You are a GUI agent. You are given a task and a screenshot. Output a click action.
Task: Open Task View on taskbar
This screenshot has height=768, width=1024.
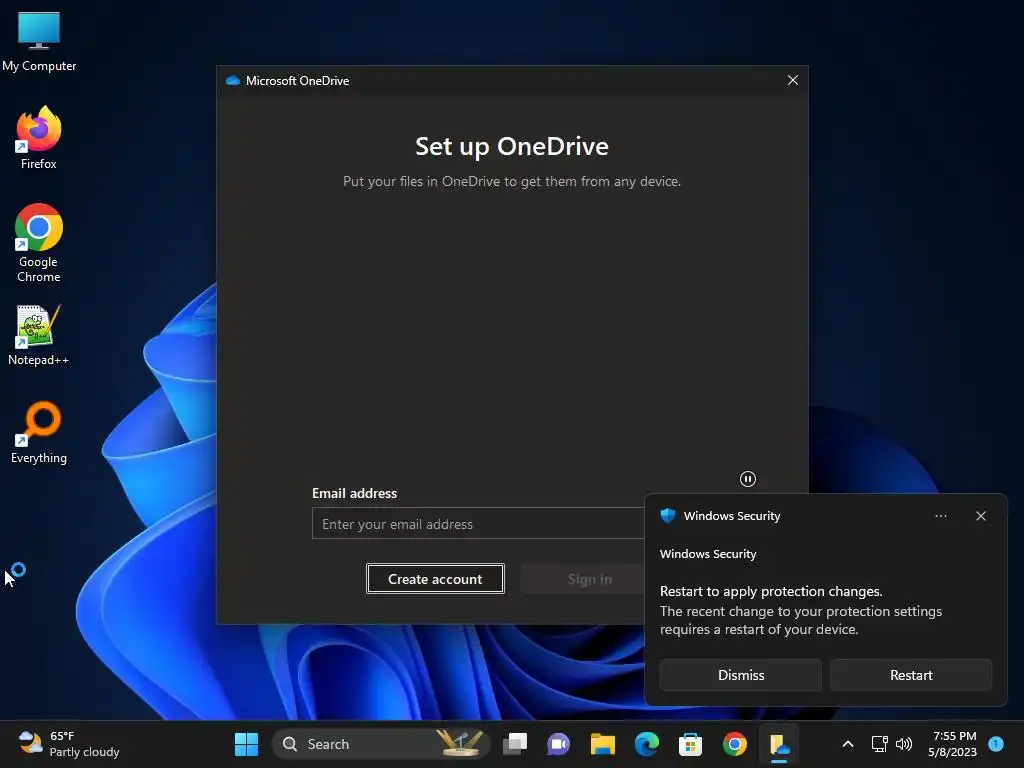[x=515, y=744]
